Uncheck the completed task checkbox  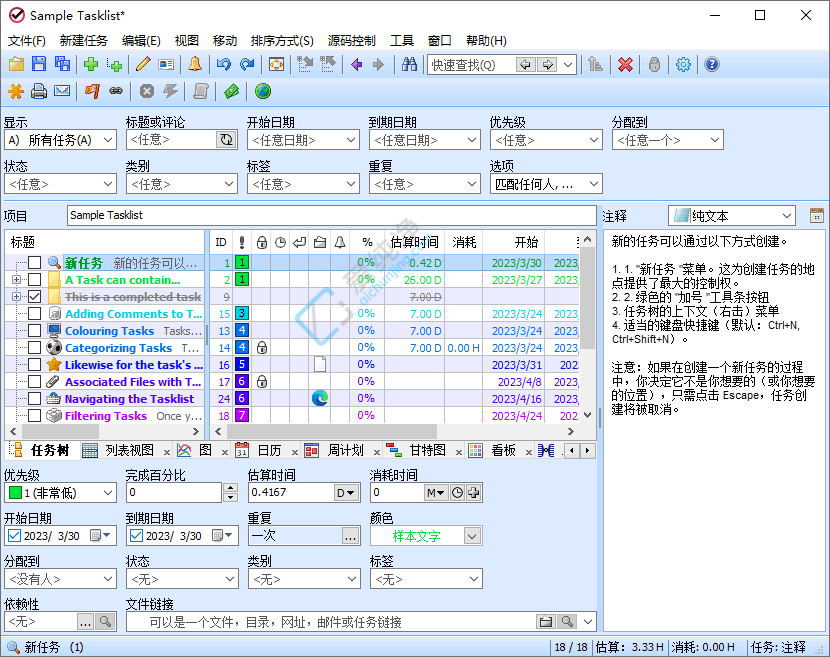(x=35, y=297)
